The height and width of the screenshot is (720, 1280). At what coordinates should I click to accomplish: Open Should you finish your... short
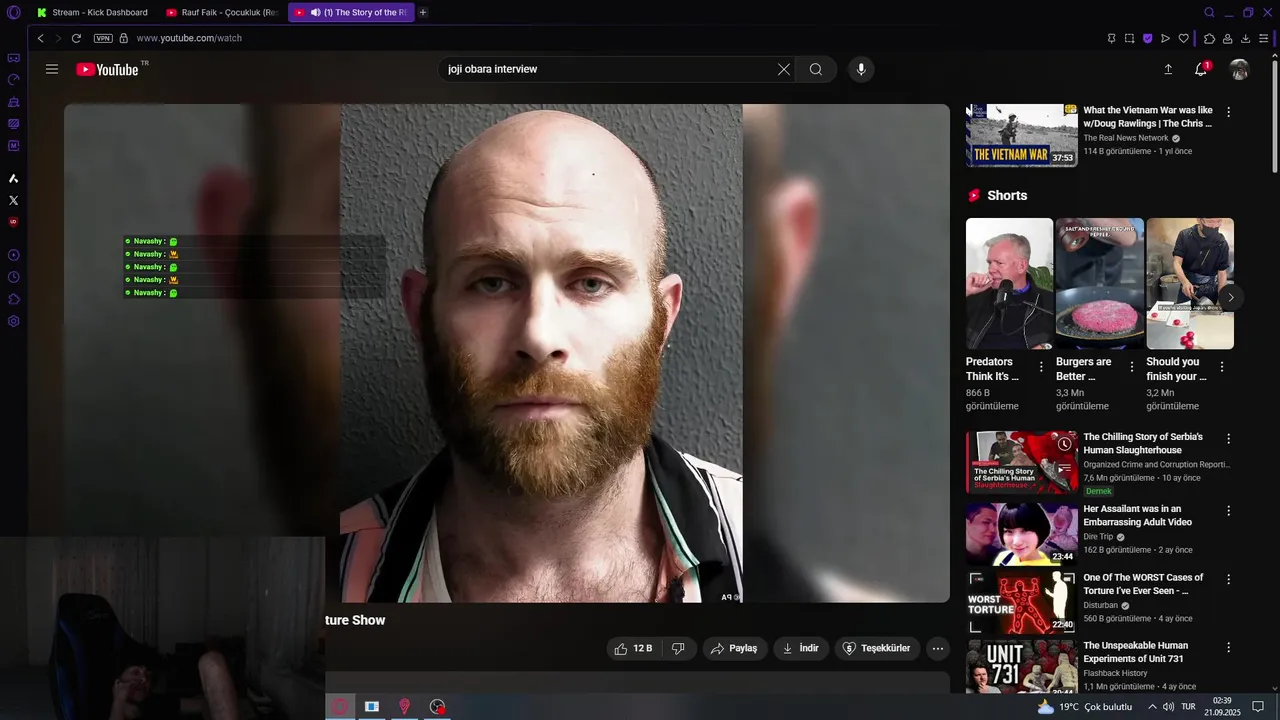[1190, 283]
